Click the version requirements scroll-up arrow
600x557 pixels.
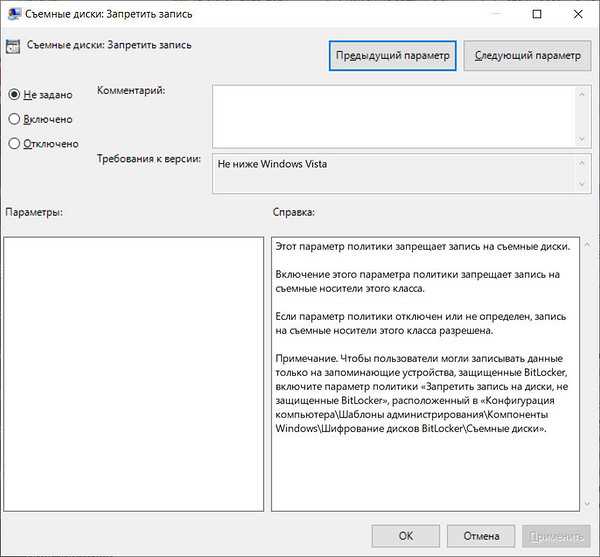582,163
